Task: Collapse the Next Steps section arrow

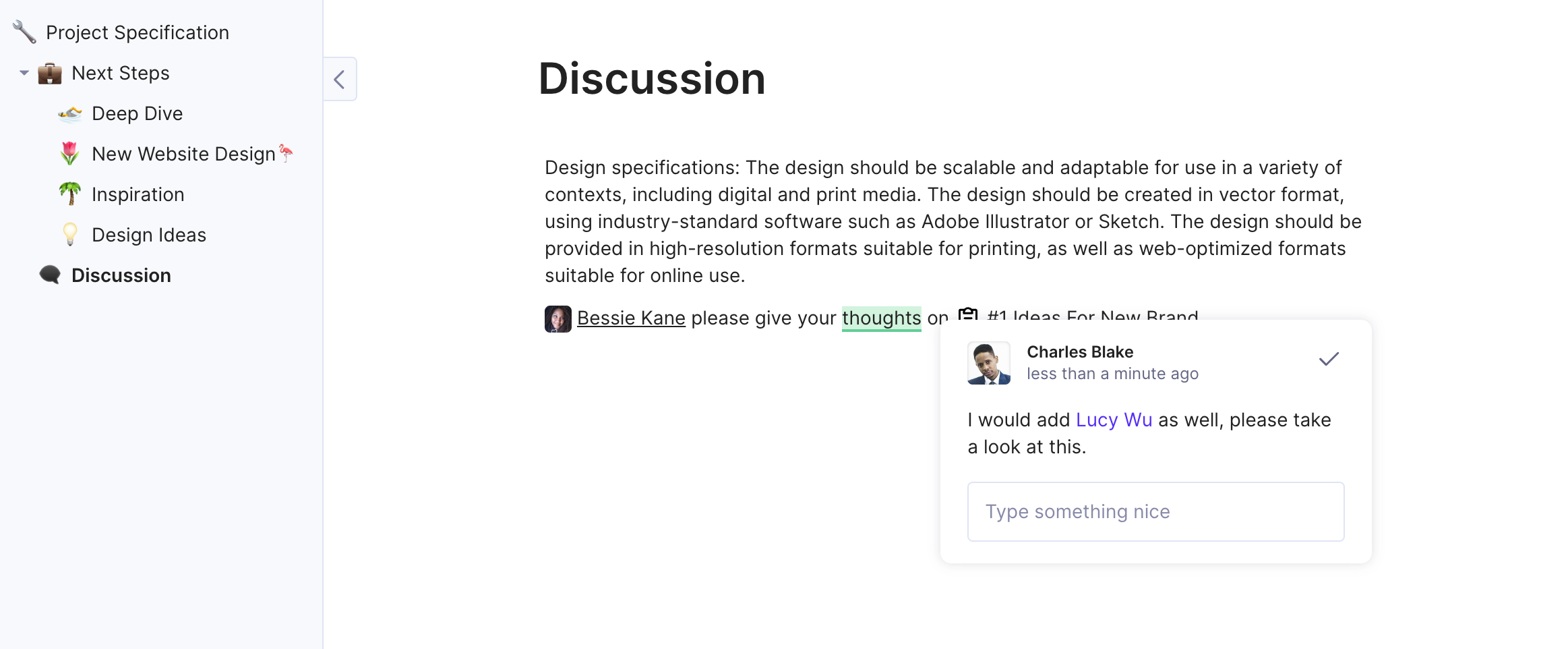Action: (x=24, y=73)
